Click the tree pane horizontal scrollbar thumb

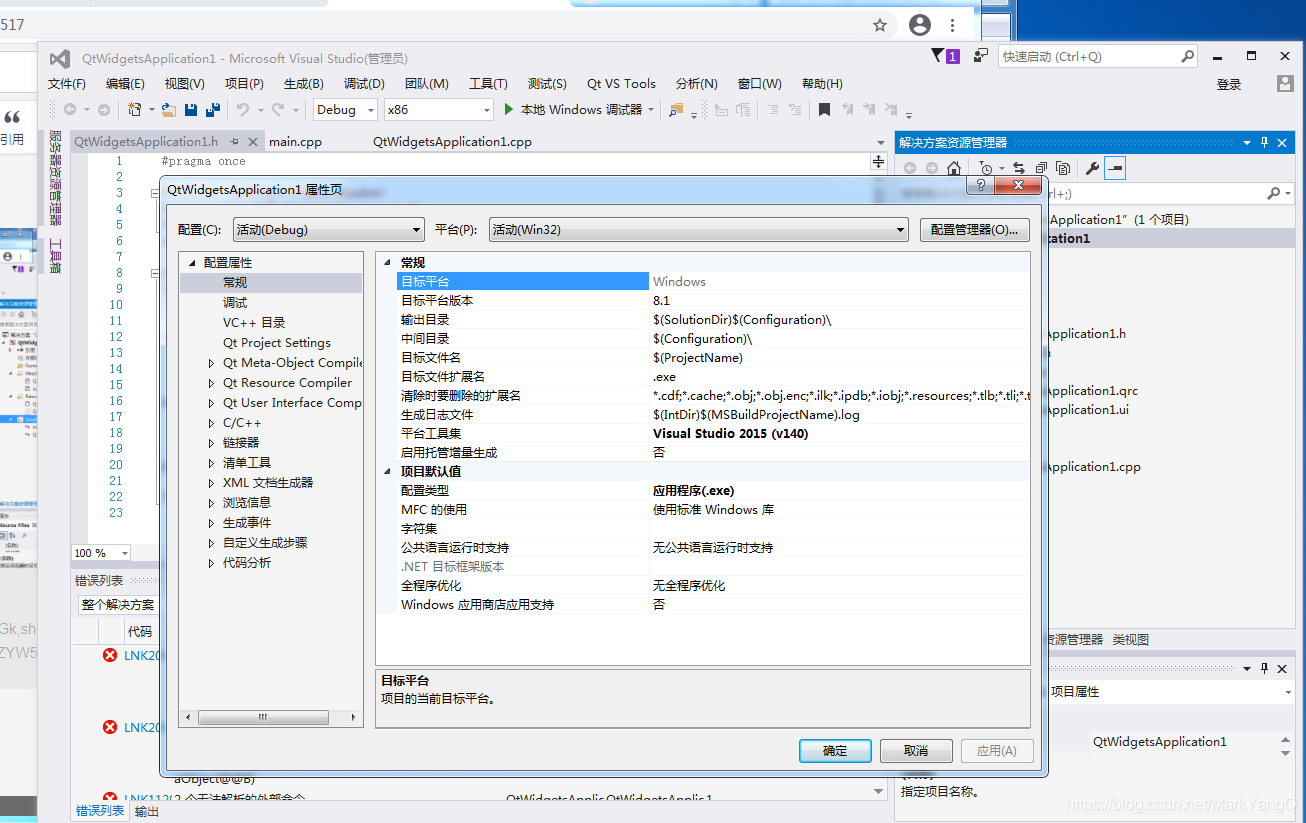(263, 717)
